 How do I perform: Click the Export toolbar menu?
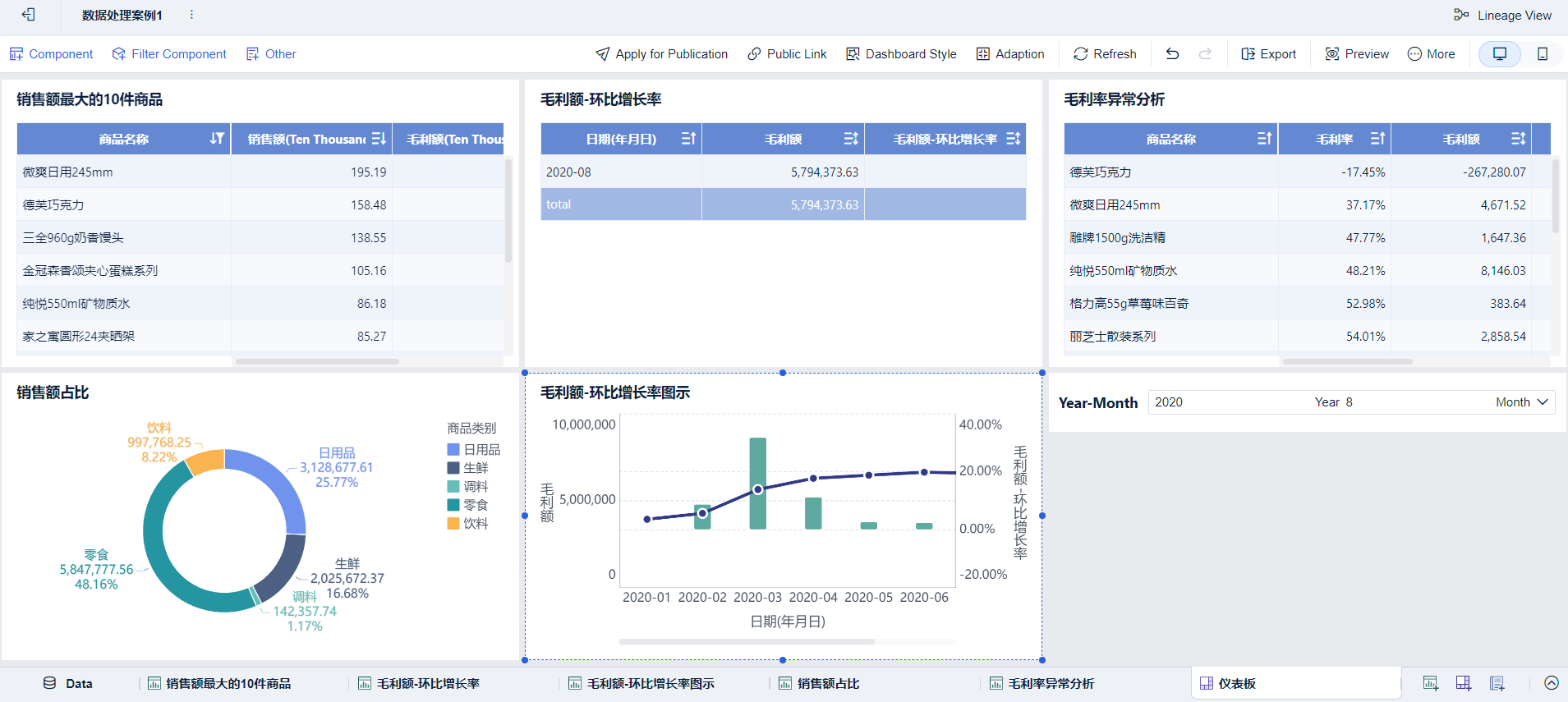pos(1268,54)
